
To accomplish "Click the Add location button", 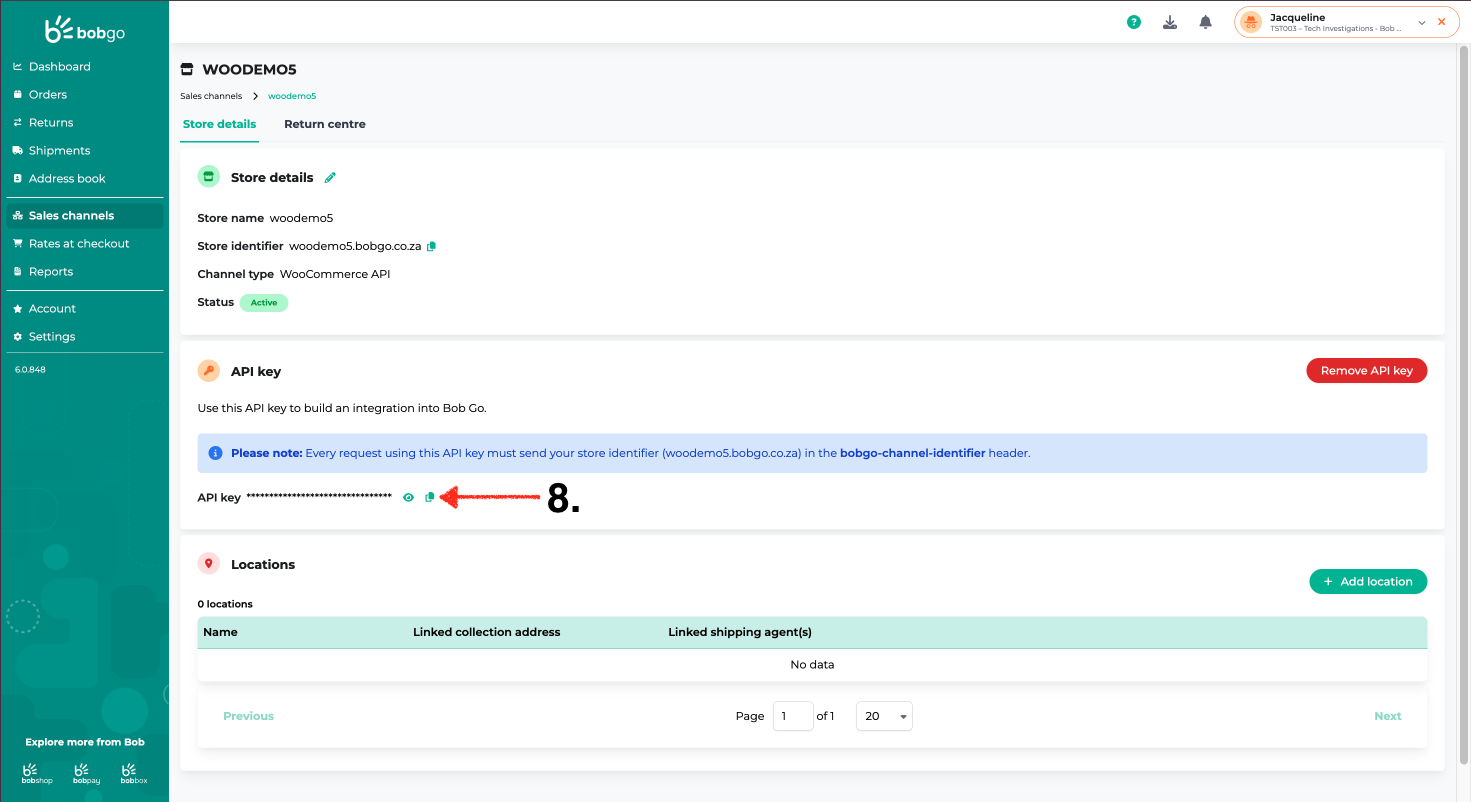I will coord(1368,581).
